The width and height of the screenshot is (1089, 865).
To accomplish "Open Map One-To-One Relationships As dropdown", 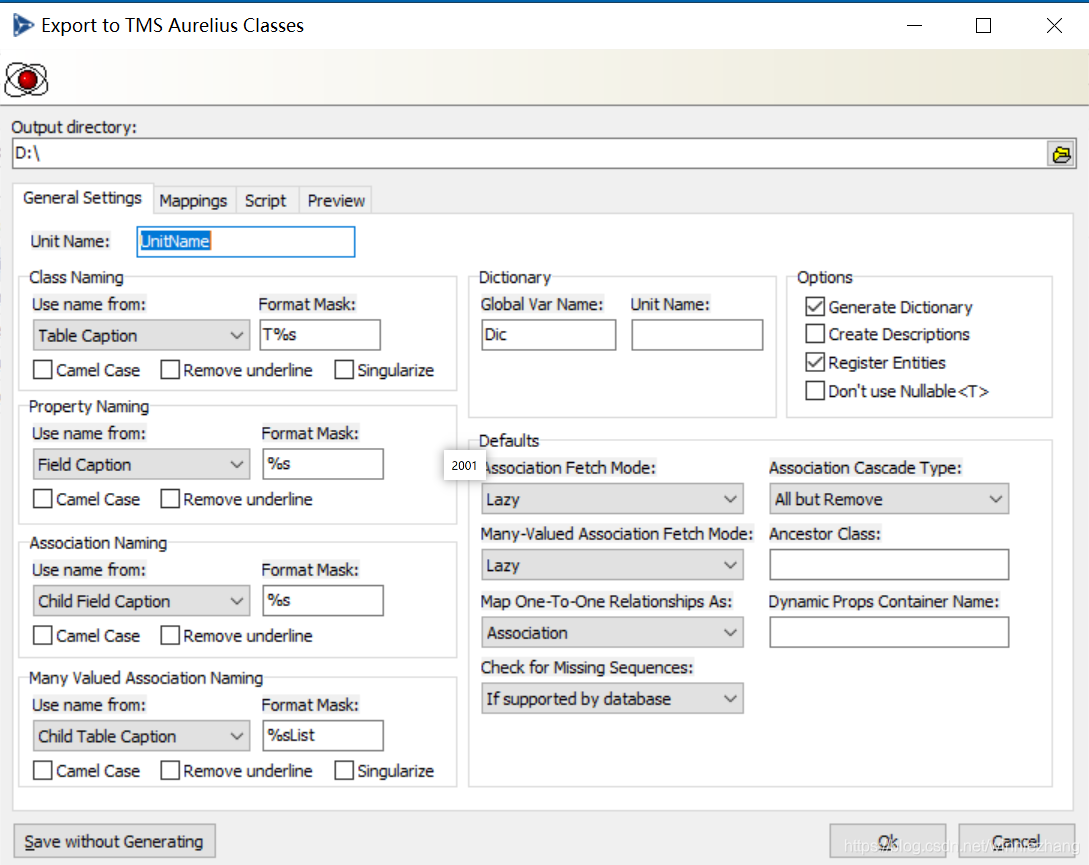I will coord(612,632).
